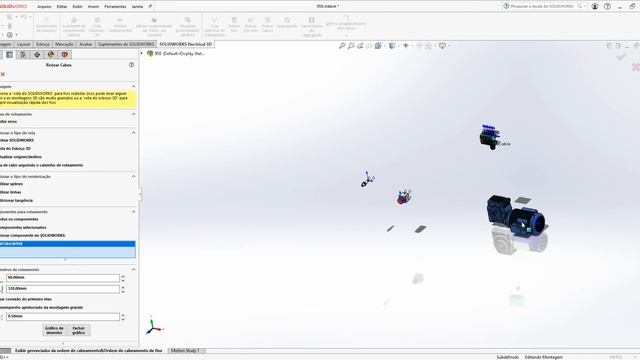Click the green confirmation corner checkmark
This screenshot has width=640, height=360.
pos(621,57)
